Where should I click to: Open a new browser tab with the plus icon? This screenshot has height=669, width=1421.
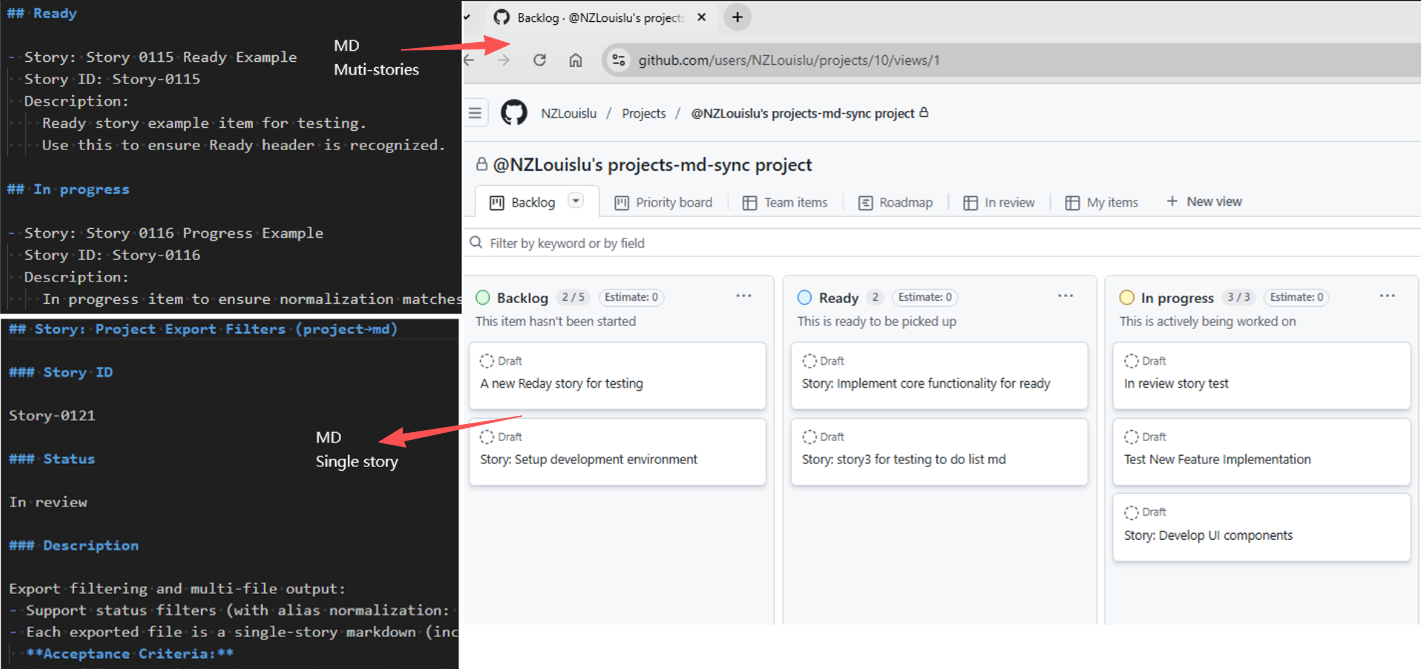pyautogui.click(x=738, y=17)
